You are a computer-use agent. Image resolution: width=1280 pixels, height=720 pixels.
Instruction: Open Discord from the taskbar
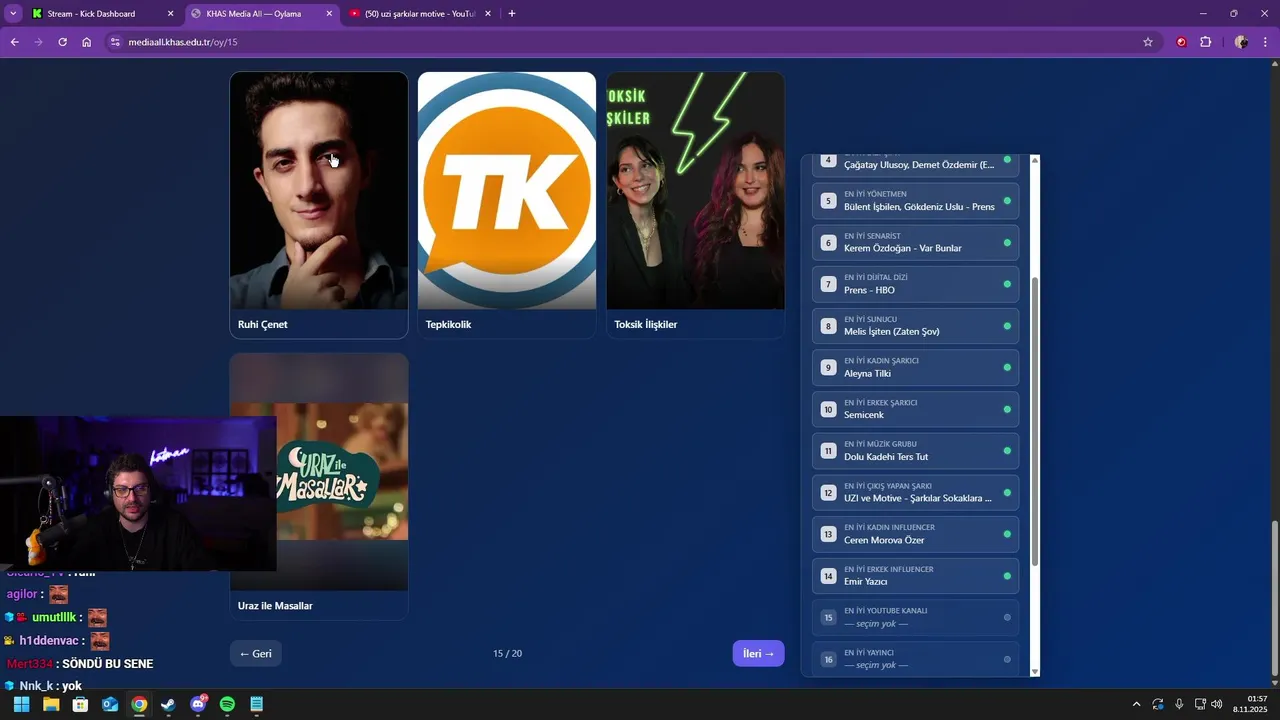click(198, 705)
